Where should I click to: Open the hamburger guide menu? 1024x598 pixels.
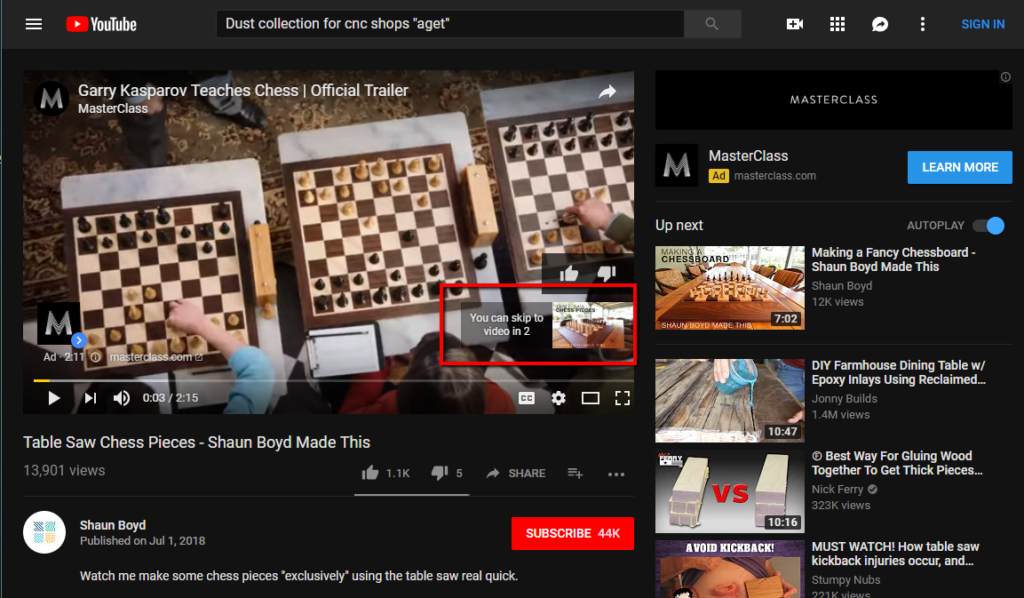tap(33, 24)
